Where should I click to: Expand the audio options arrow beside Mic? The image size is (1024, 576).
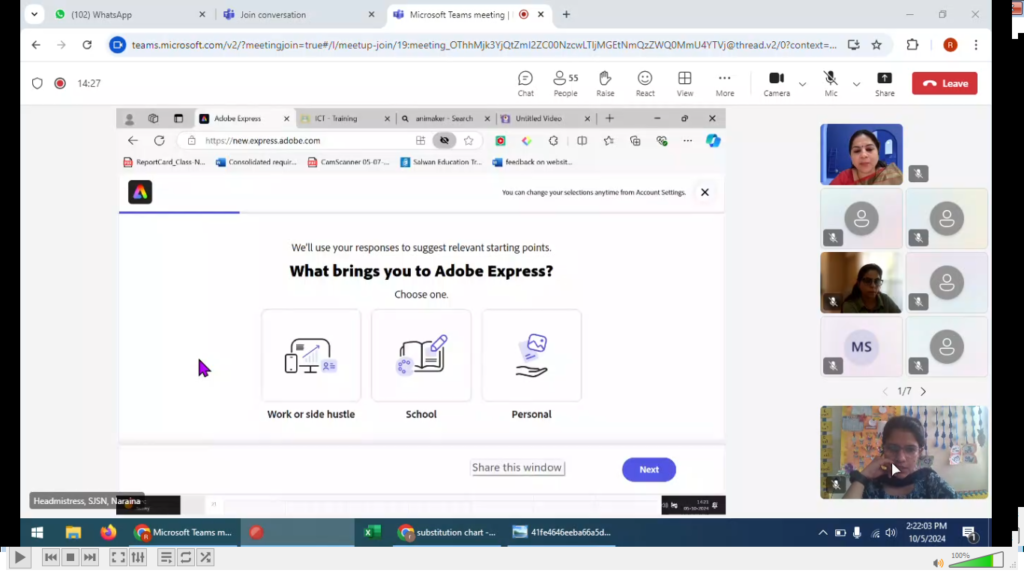(x=856, y=84)
